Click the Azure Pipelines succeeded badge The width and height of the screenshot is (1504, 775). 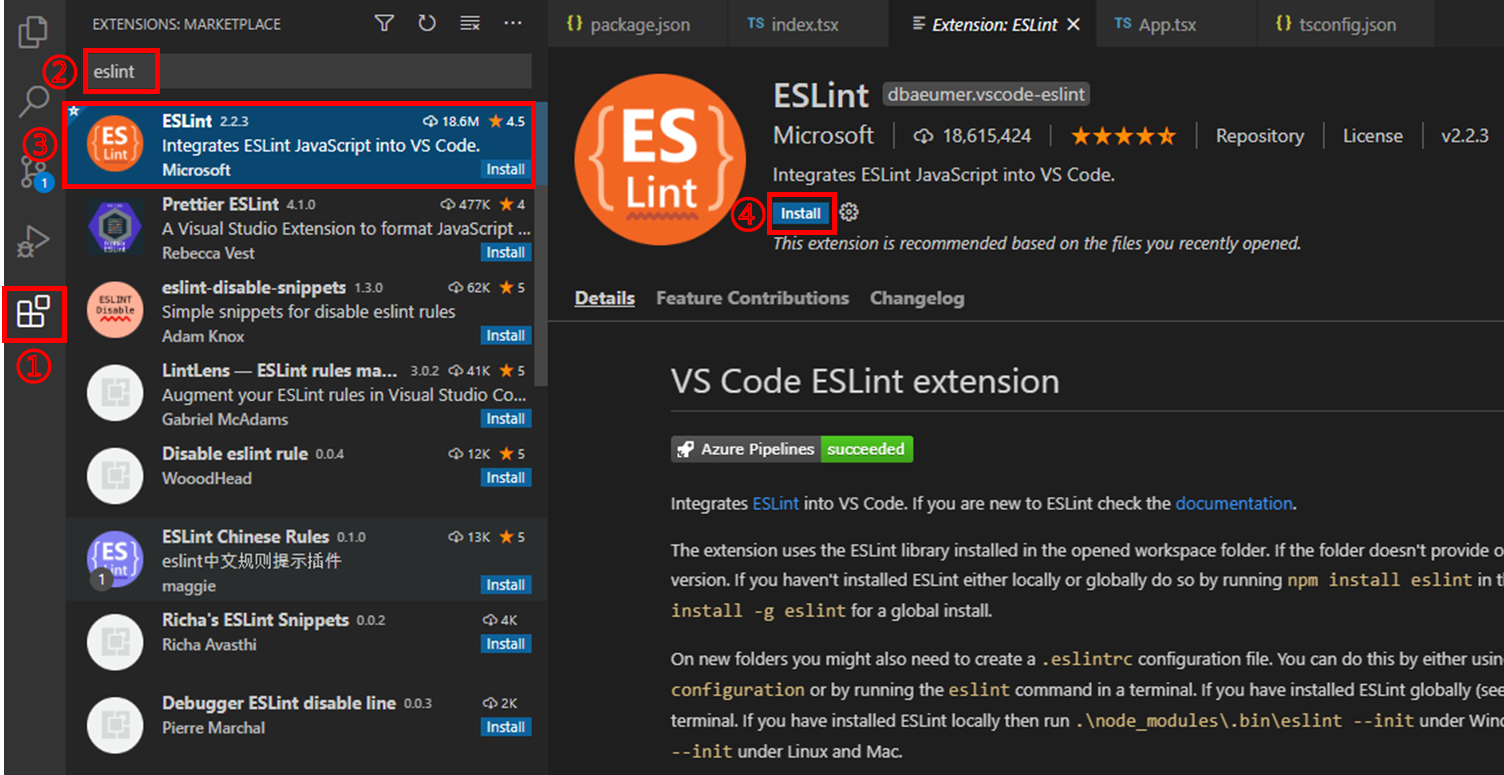click(792, 449)
